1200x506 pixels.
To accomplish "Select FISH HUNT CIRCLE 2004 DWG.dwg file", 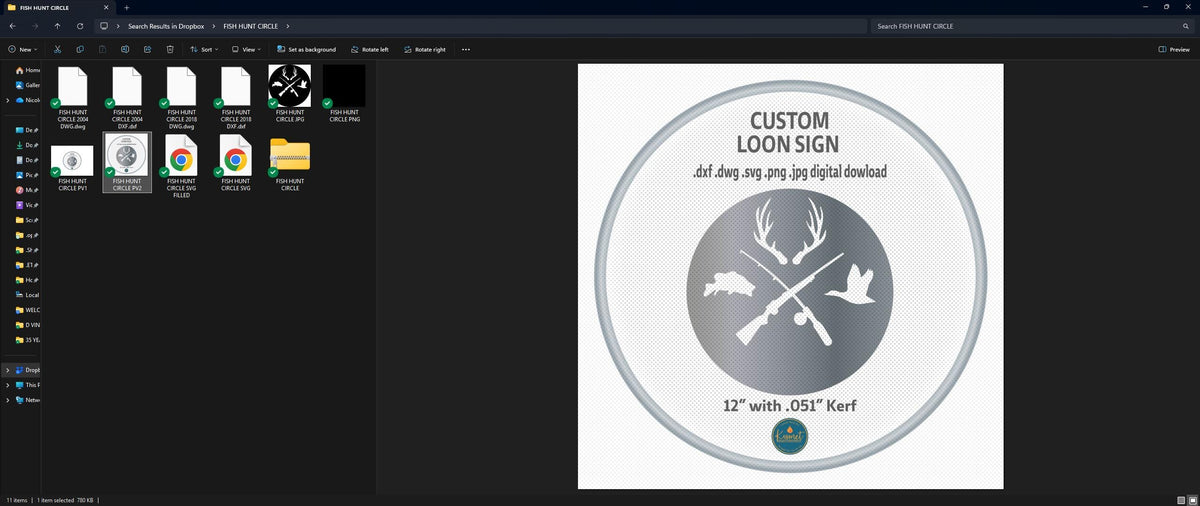I will point(74,98).
